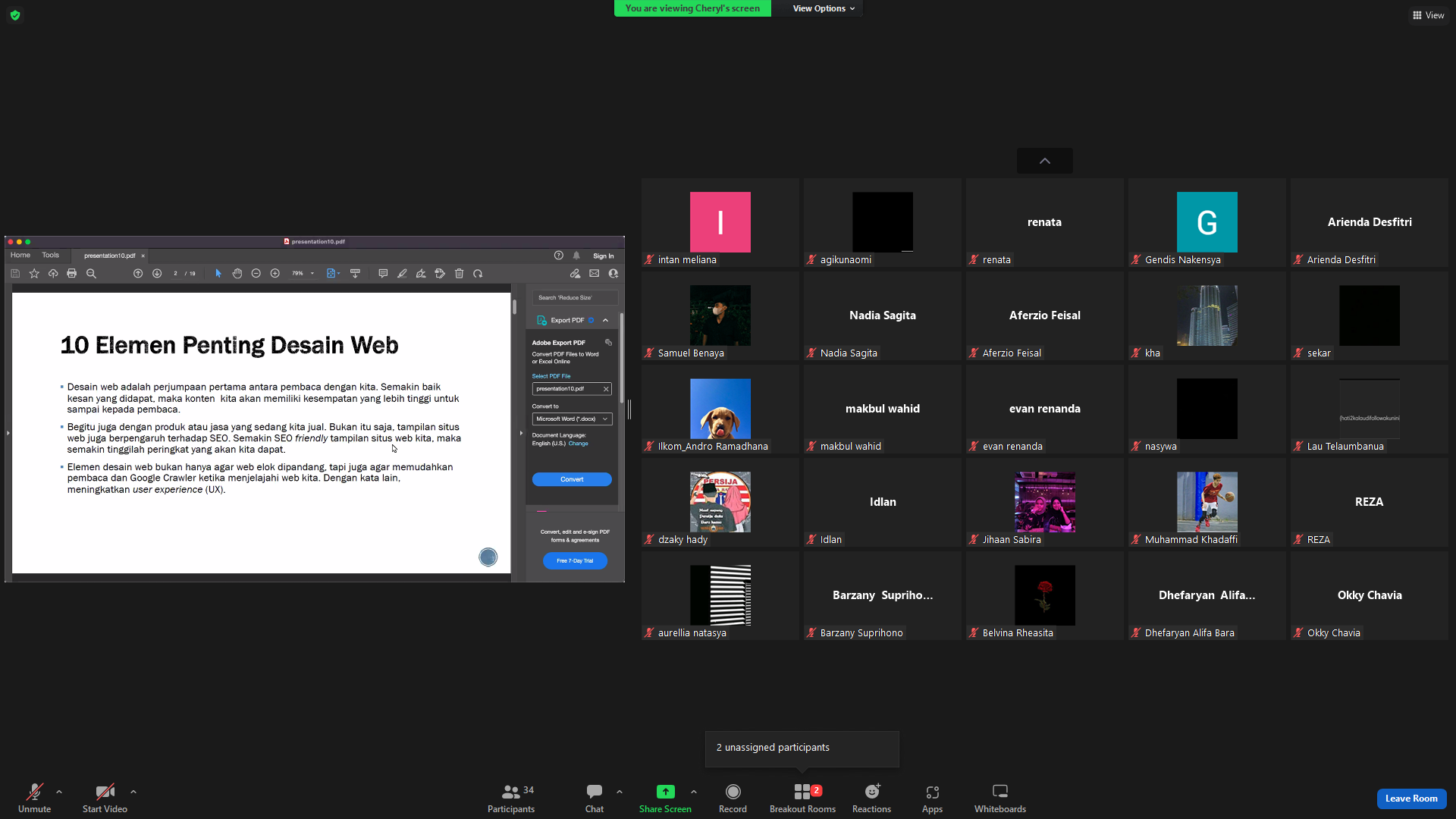
Task: Select Gendis Nakensya's participant tile
Action: click(1207, 222)
